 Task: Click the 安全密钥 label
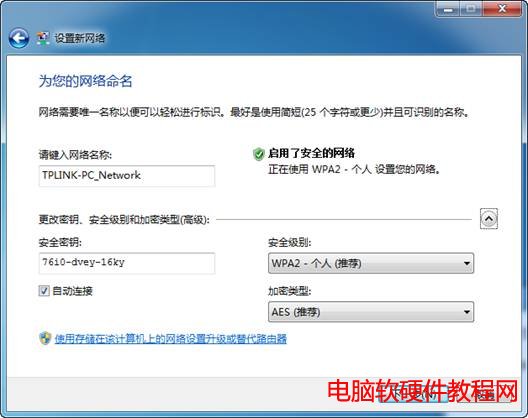[60, 242]
